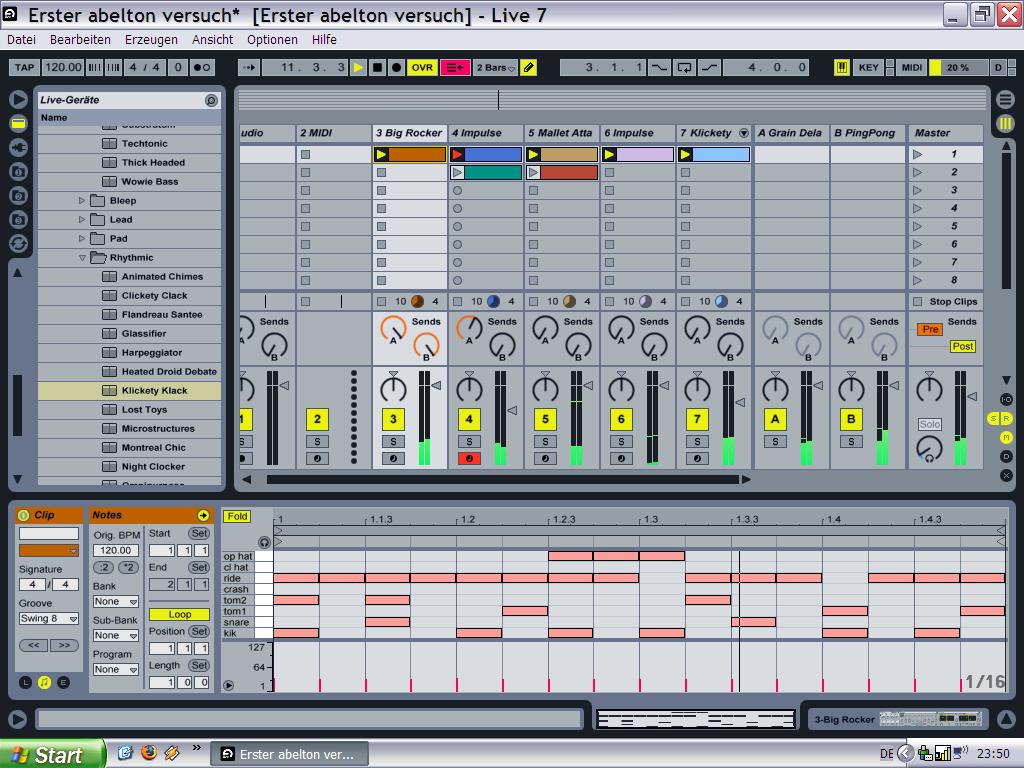The image size is (1024, 768).
Task: Click the Erster abelton taskbar button
Action: 289,754
